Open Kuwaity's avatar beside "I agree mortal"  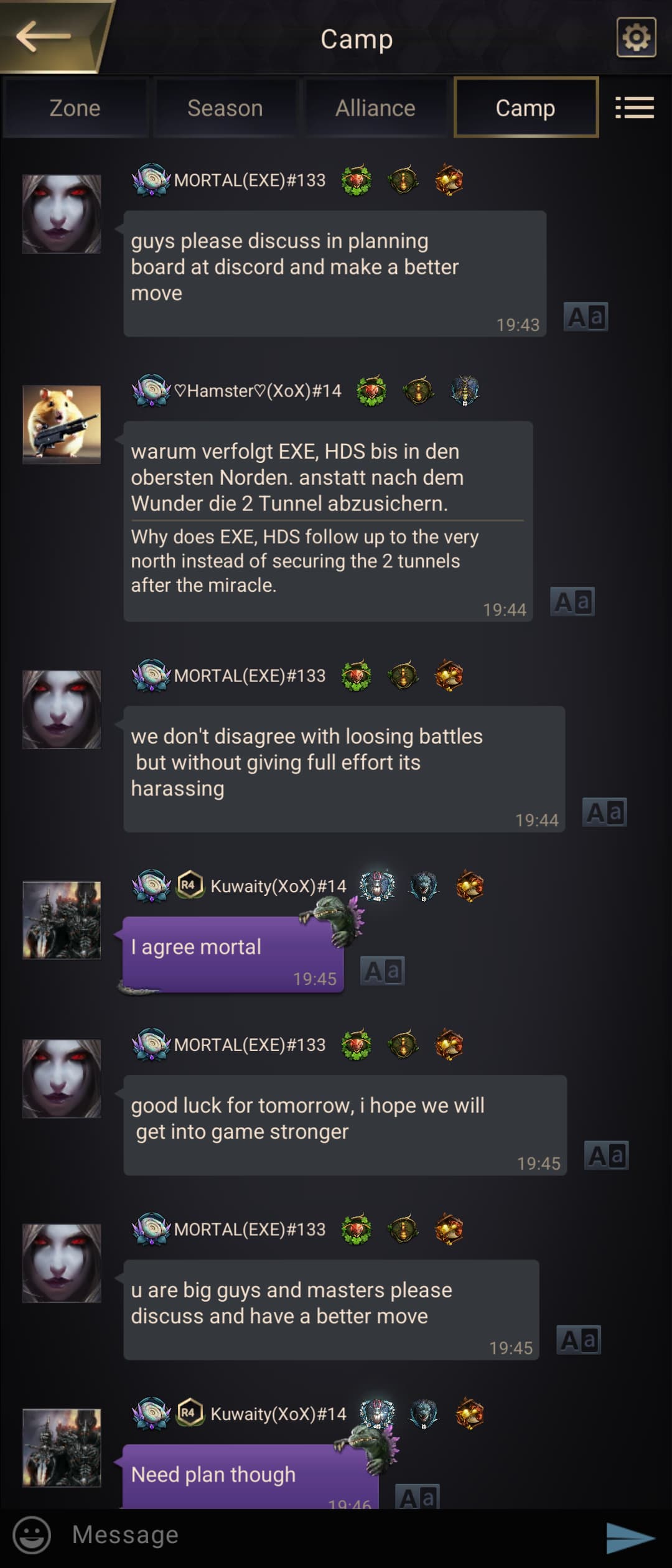pos(62,920)
